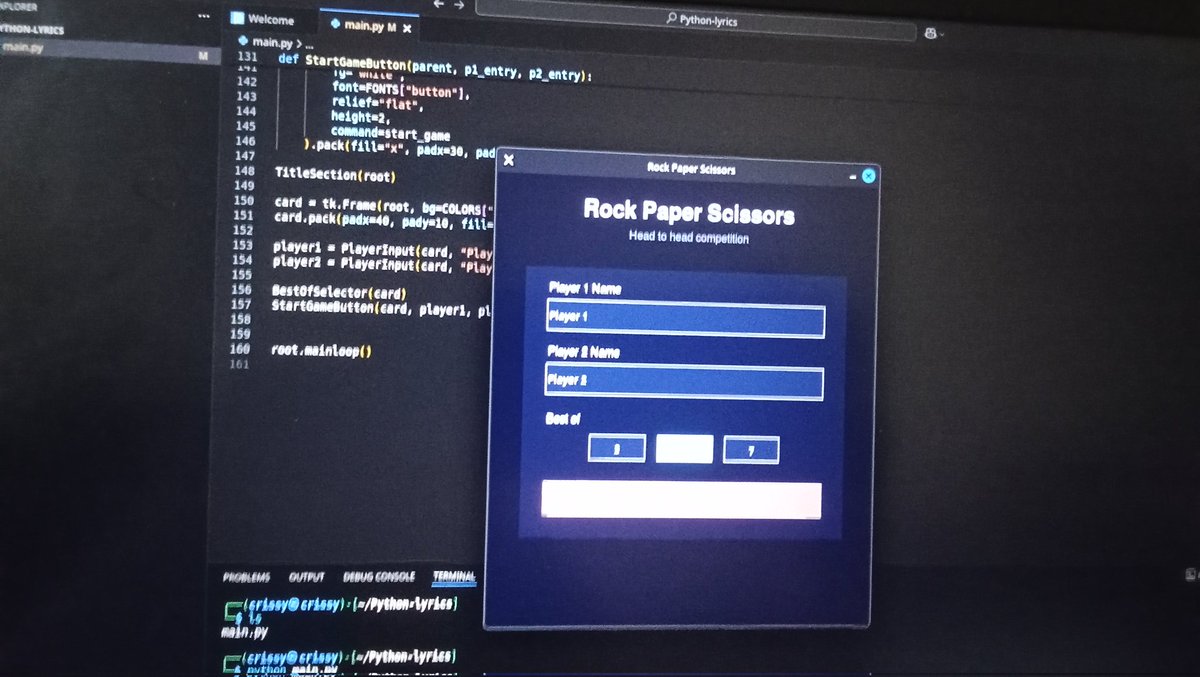Screen dimensions: 1200x677
Task: Click the command=start_game code line
Action: 391,135
